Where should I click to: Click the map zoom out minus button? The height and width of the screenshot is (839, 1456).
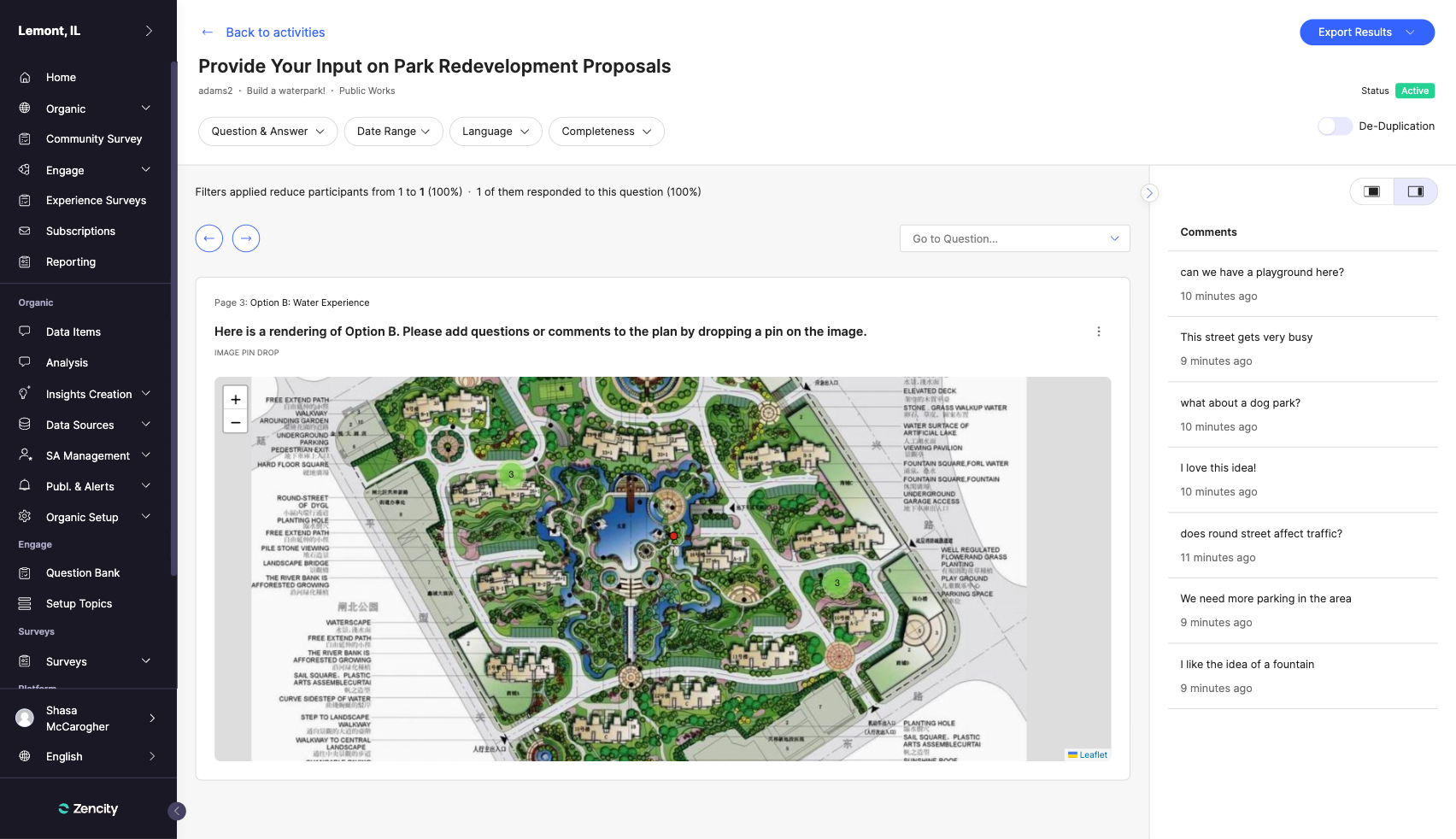click(236, 422)
